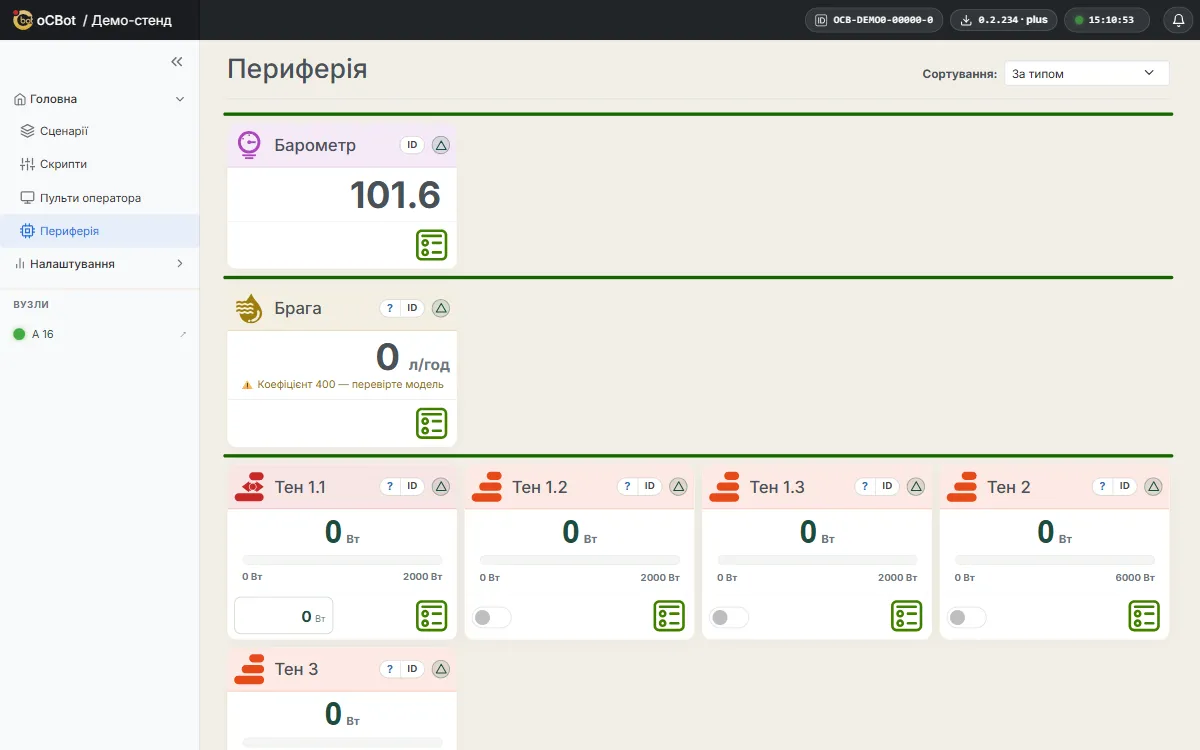Open Пульти оператора in sidebar
This screenshot has height=750, width=1200.
[100, 198]
